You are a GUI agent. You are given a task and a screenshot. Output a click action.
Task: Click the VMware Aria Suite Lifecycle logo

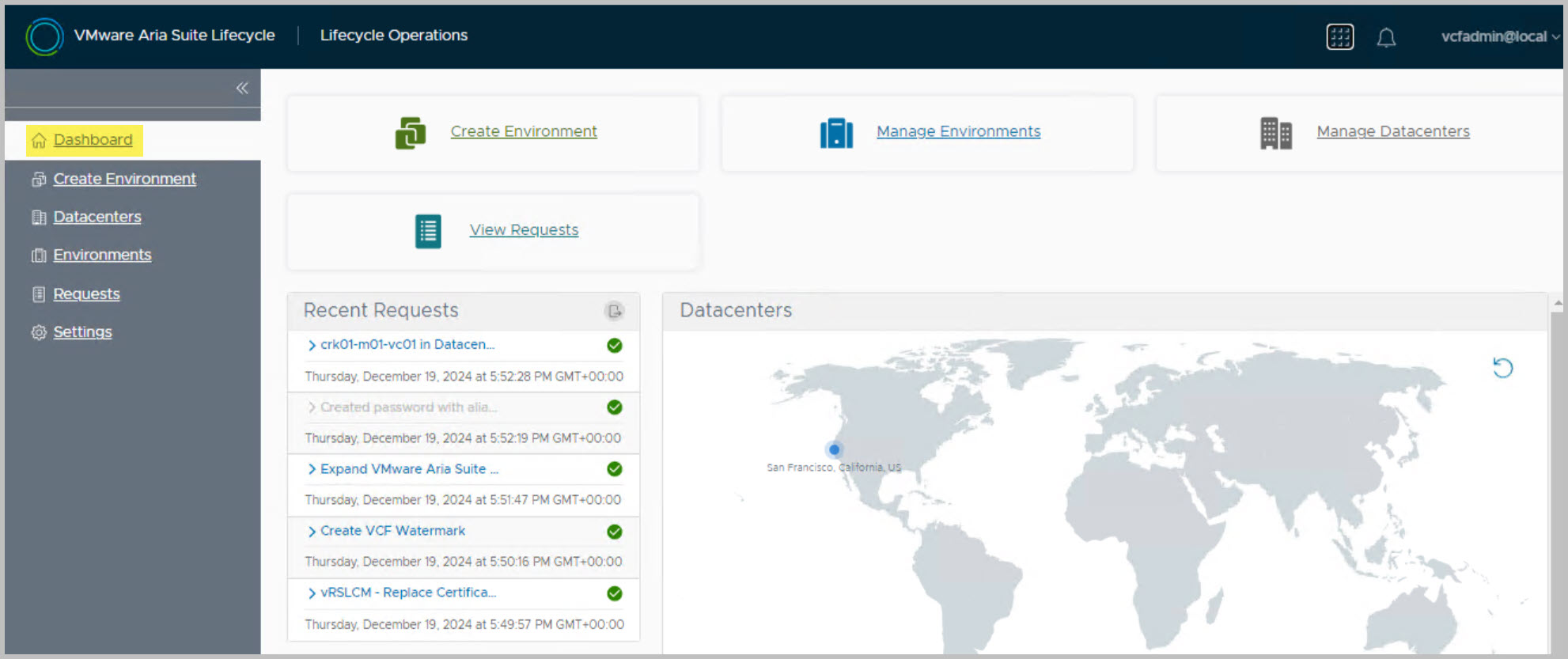click(x=44, y=36)
